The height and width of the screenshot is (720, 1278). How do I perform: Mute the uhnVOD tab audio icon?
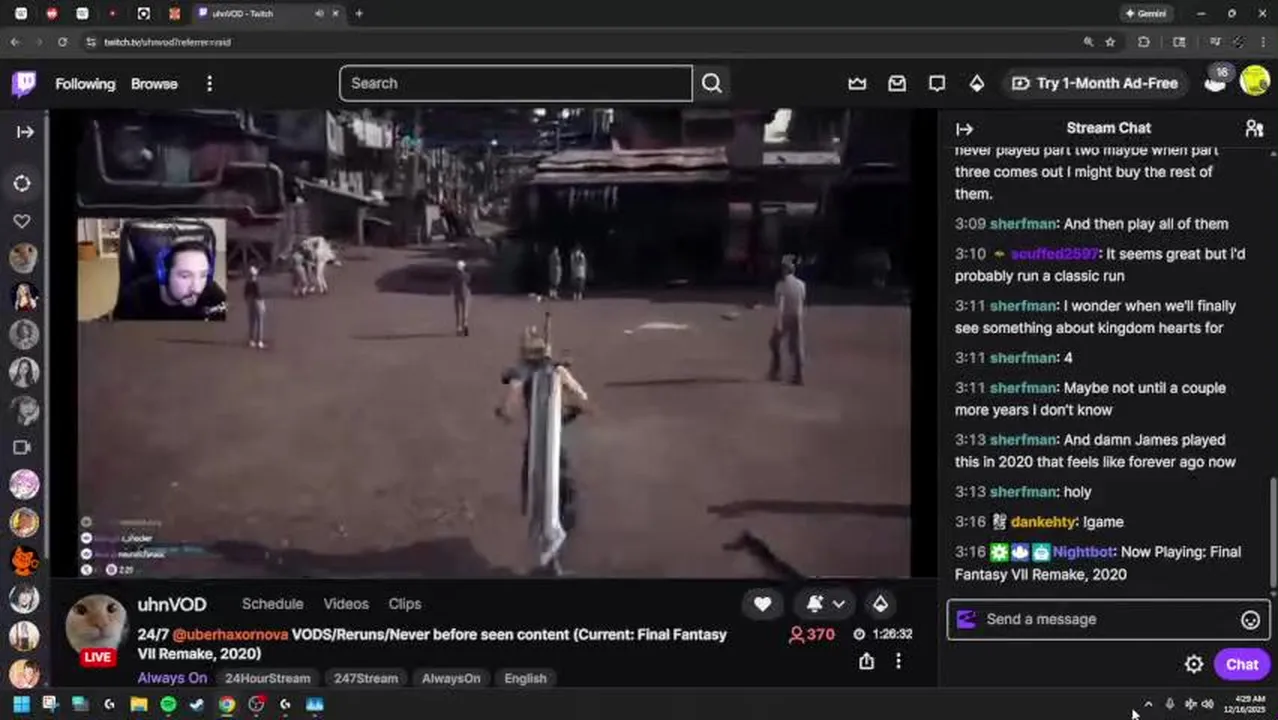coord(319,13)
